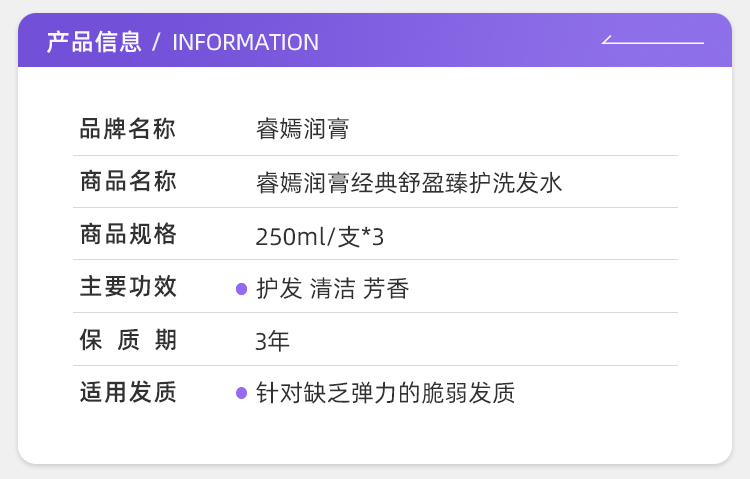750x479 pixels.
Task: Open the product name 睿嫣润膏经典舒盈臻护洗发水
Action: (410, 183)
